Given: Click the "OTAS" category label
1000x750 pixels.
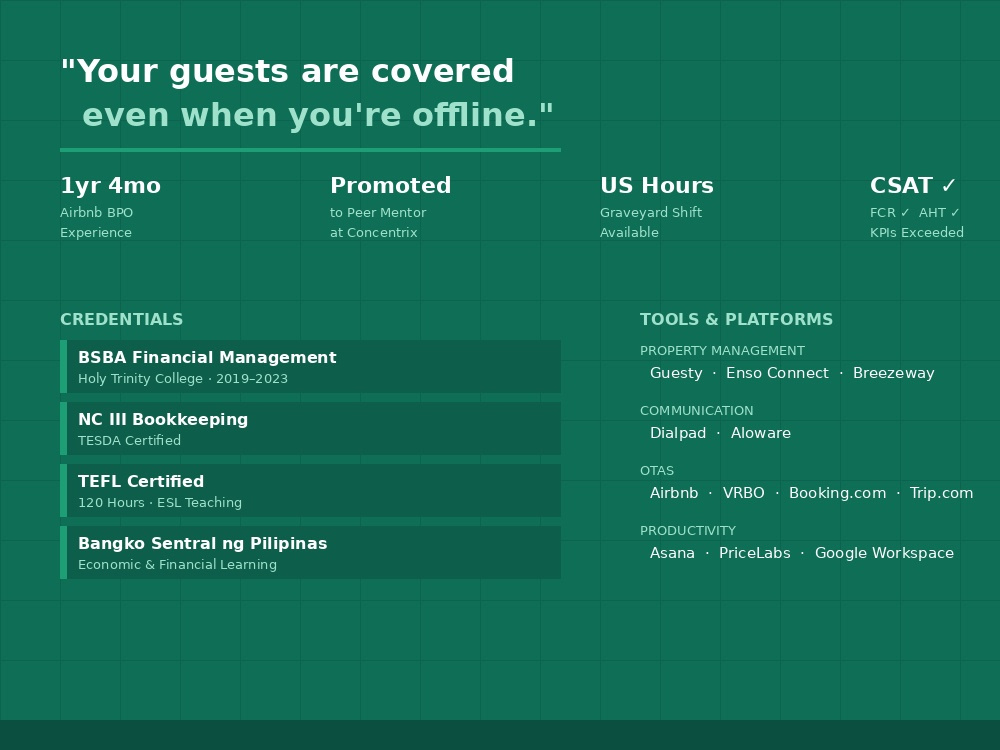Looking at the screenshot, I should 656,471.
